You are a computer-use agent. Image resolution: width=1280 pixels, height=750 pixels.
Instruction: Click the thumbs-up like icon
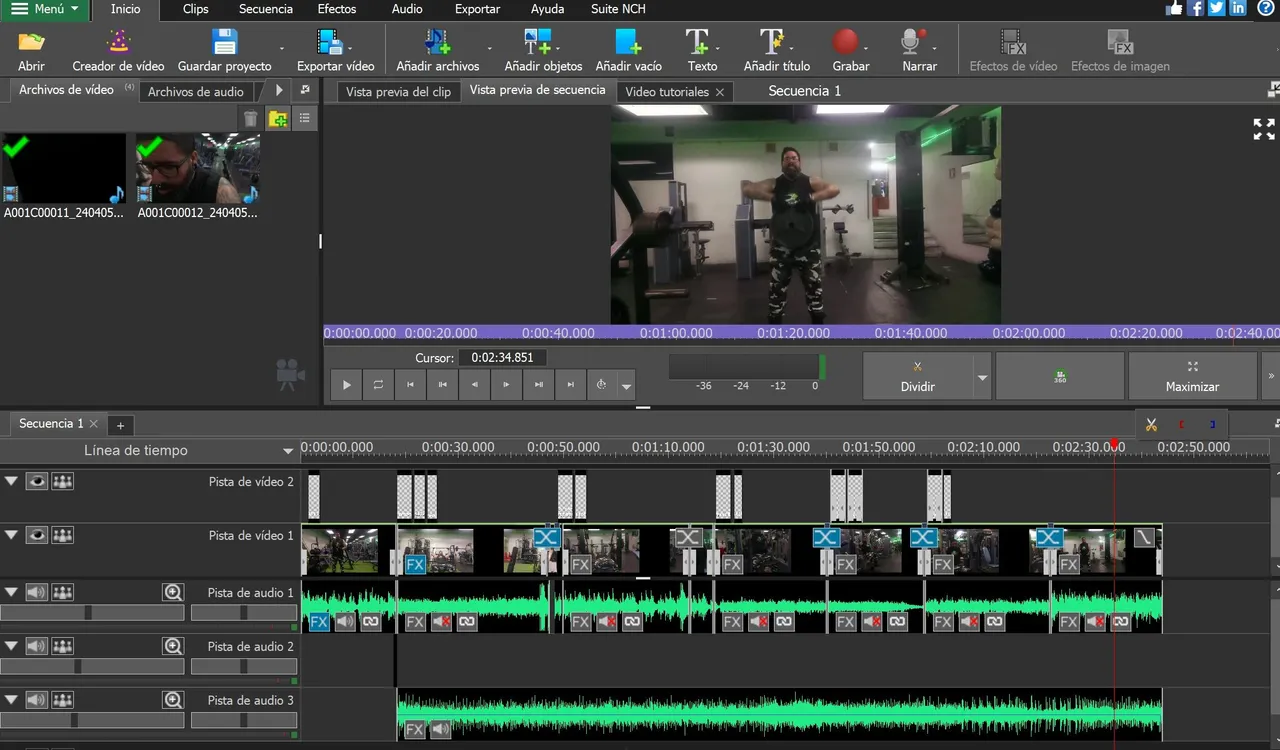click(1174, 8)
